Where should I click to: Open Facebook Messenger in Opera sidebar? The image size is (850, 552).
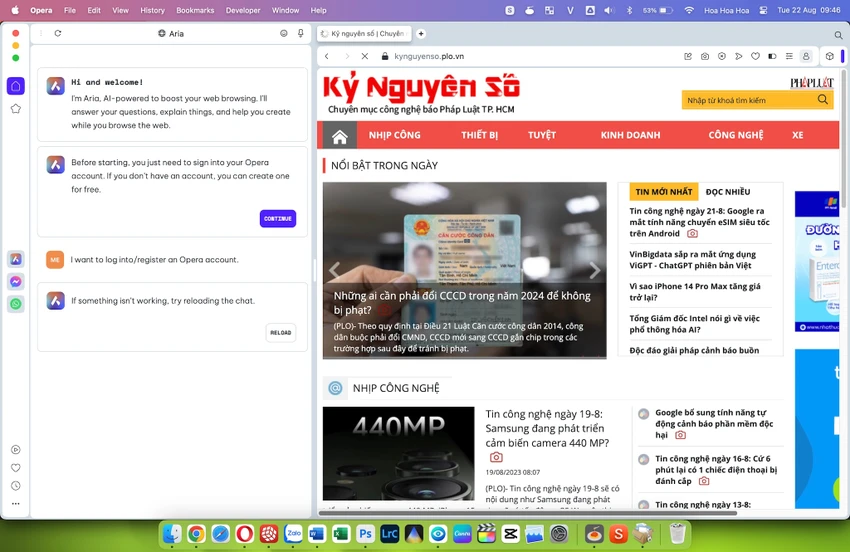(x=16, y=281)
